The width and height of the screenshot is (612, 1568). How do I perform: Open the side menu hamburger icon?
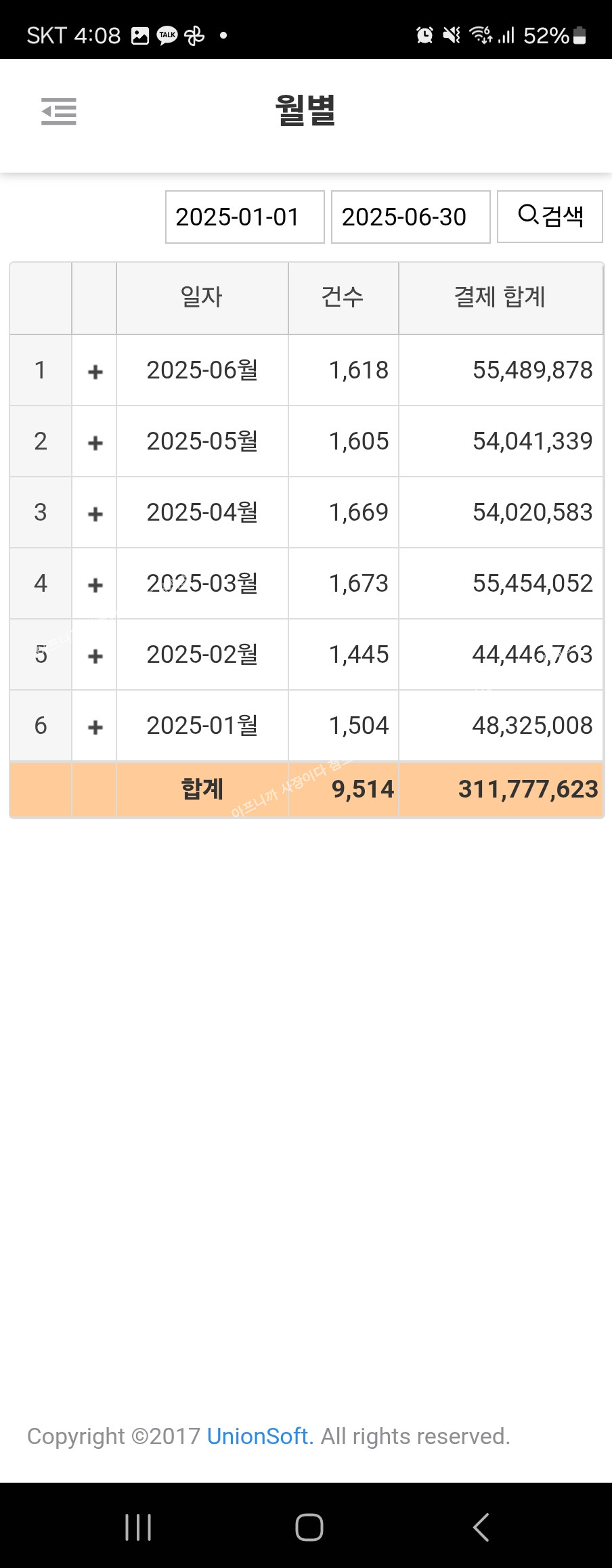(59, 112)
